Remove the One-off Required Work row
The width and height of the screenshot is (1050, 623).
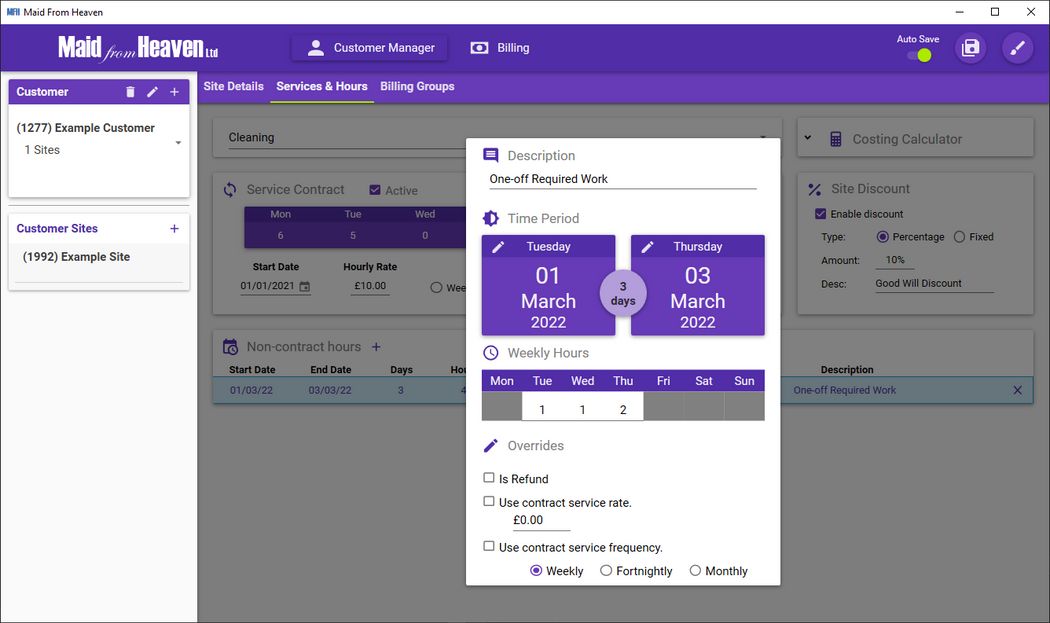(1017, 390)
